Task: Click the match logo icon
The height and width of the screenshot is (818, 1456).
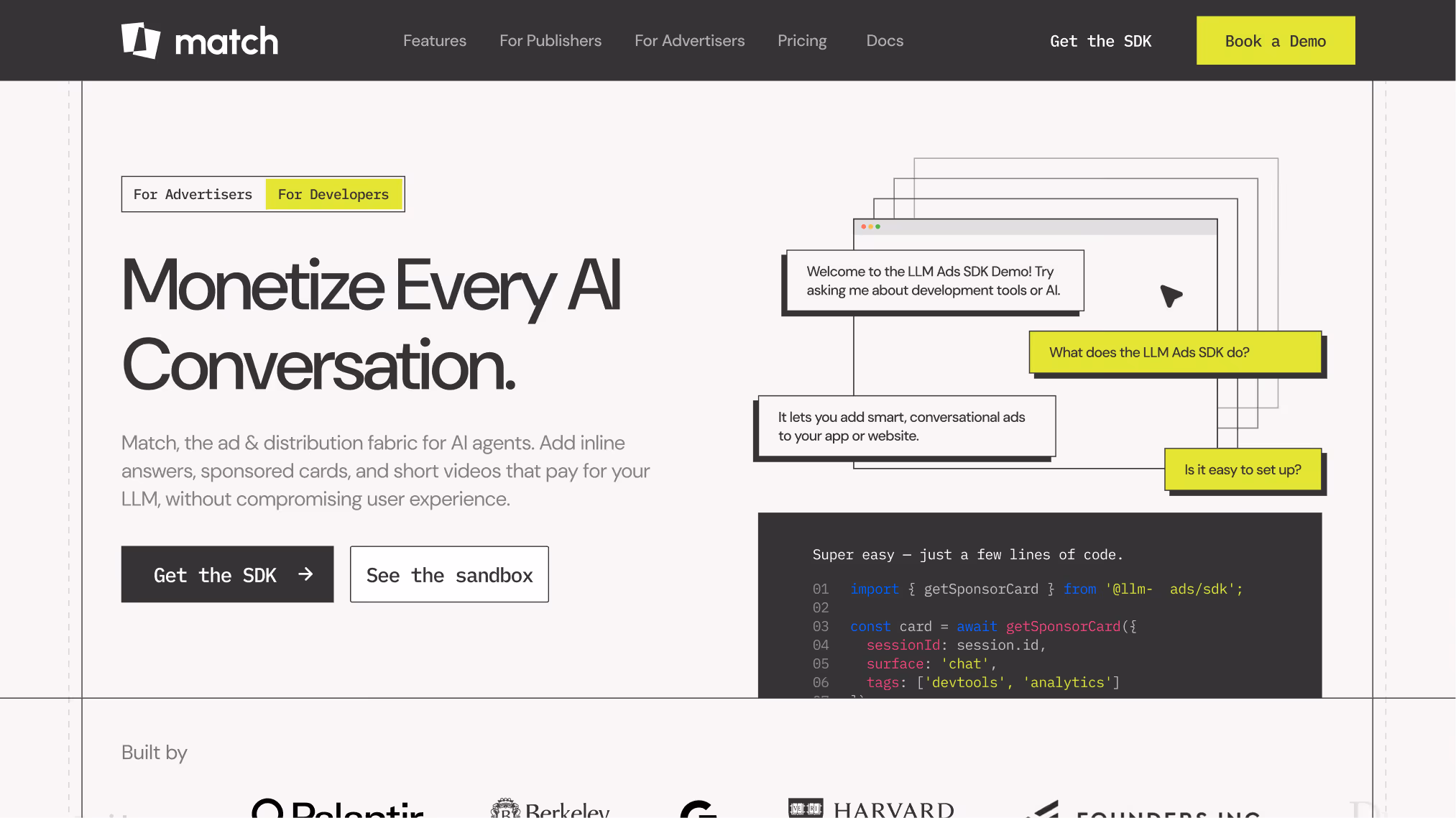Action: point(141,40)
